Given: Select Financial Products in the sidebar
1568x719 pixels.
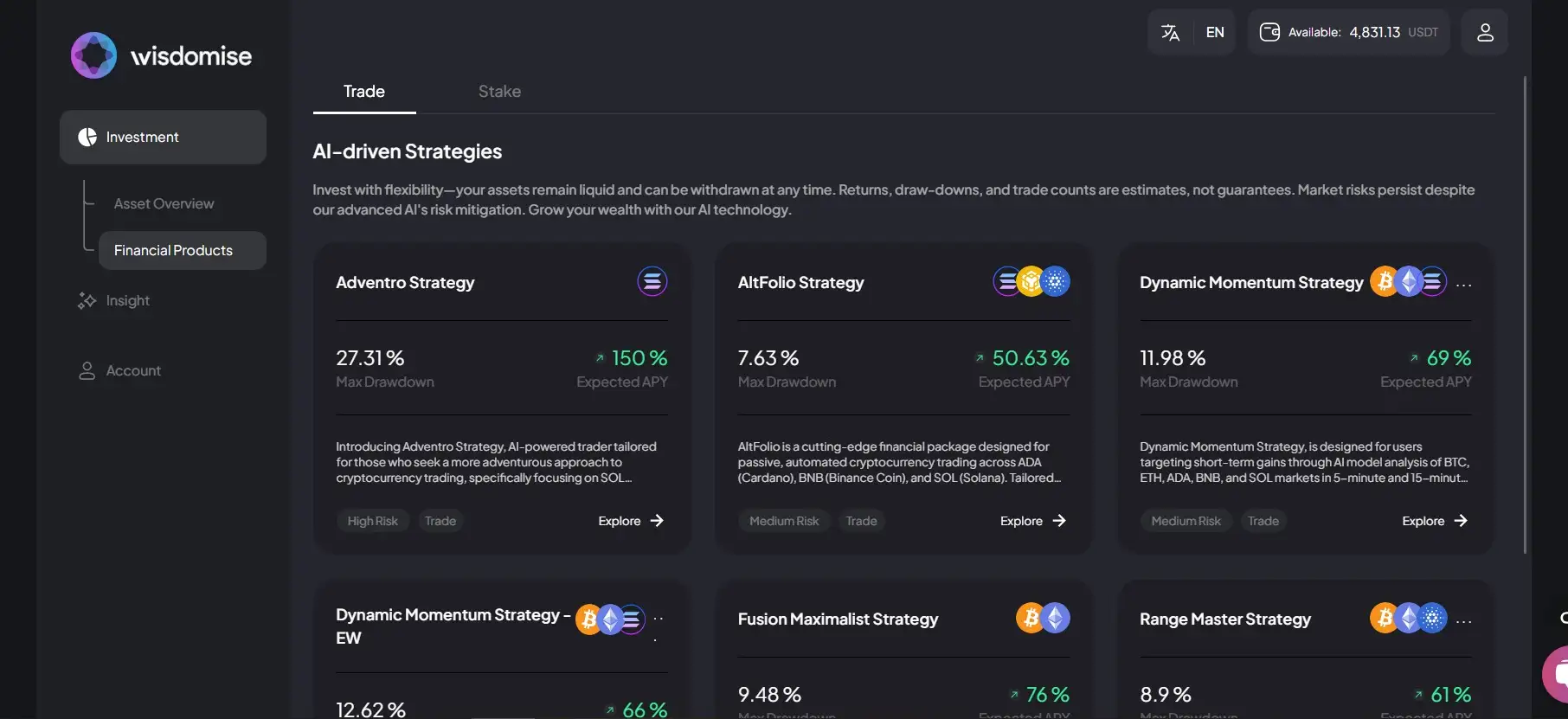Looking at the screenshot, I should (x=173, y=251).
